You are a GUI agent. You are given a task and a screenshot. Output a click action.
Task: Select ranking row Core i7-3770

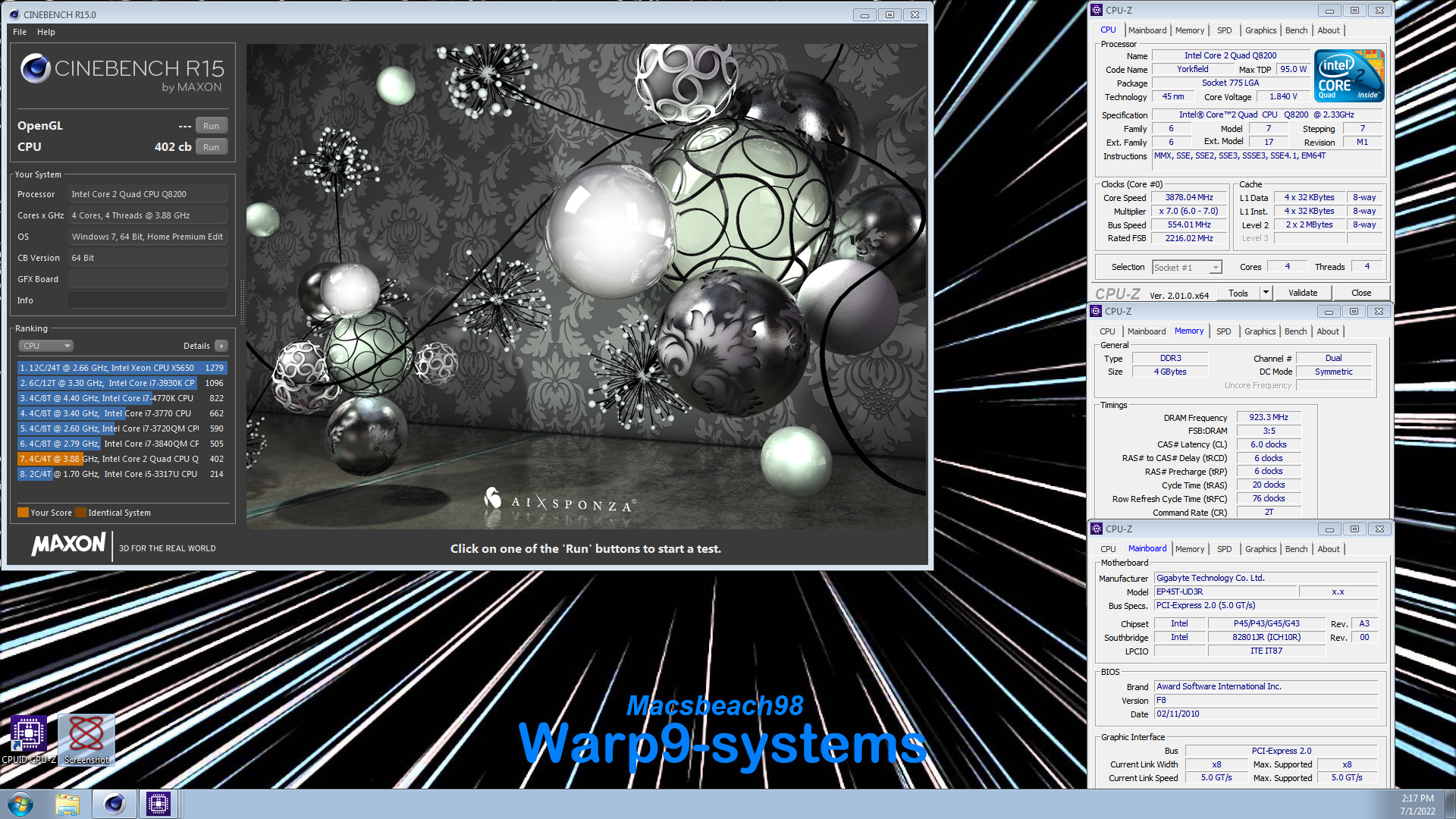[122, 413]
